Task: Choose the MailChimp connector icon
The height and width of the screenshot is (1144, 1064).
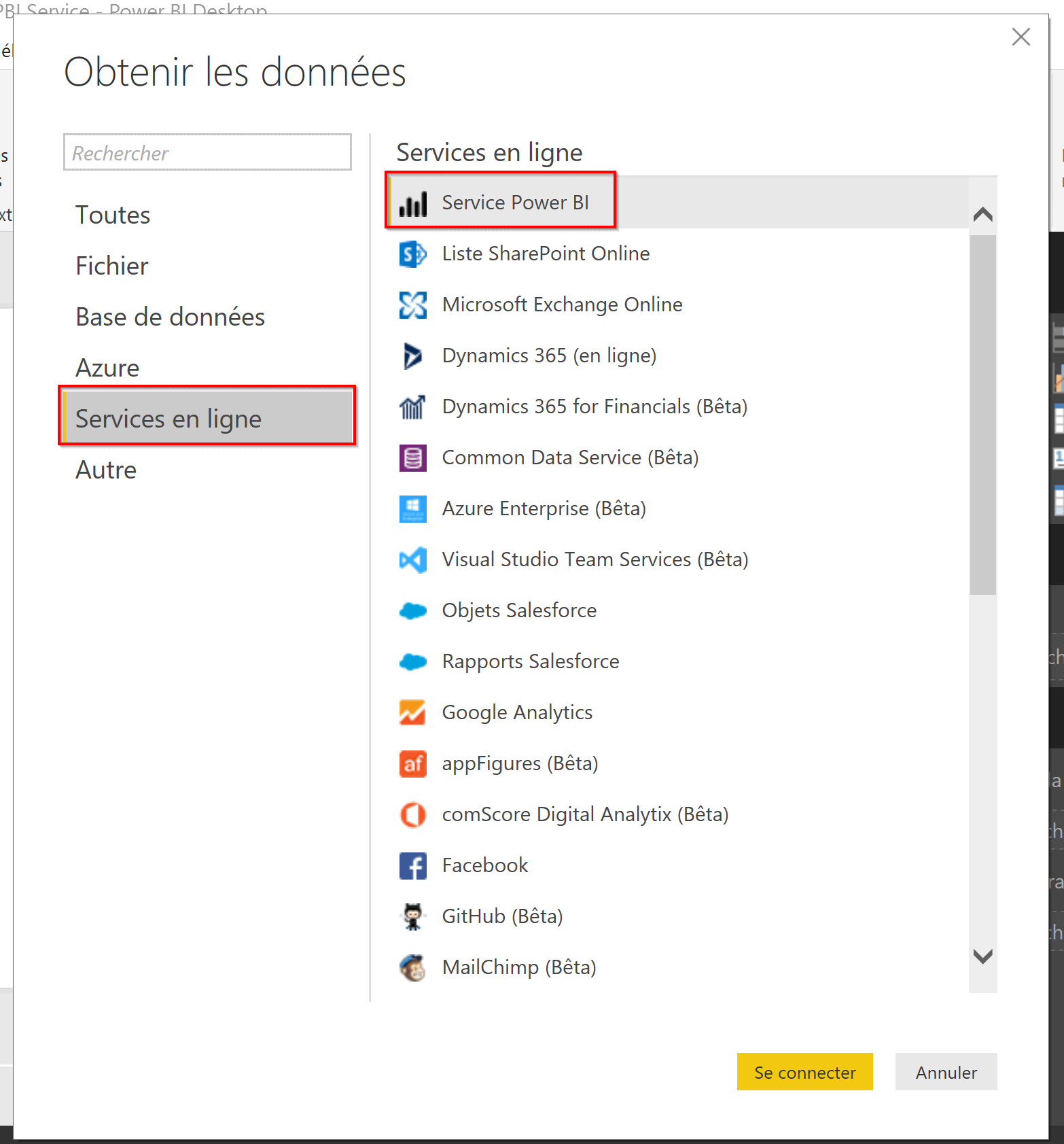Action: 412,967
